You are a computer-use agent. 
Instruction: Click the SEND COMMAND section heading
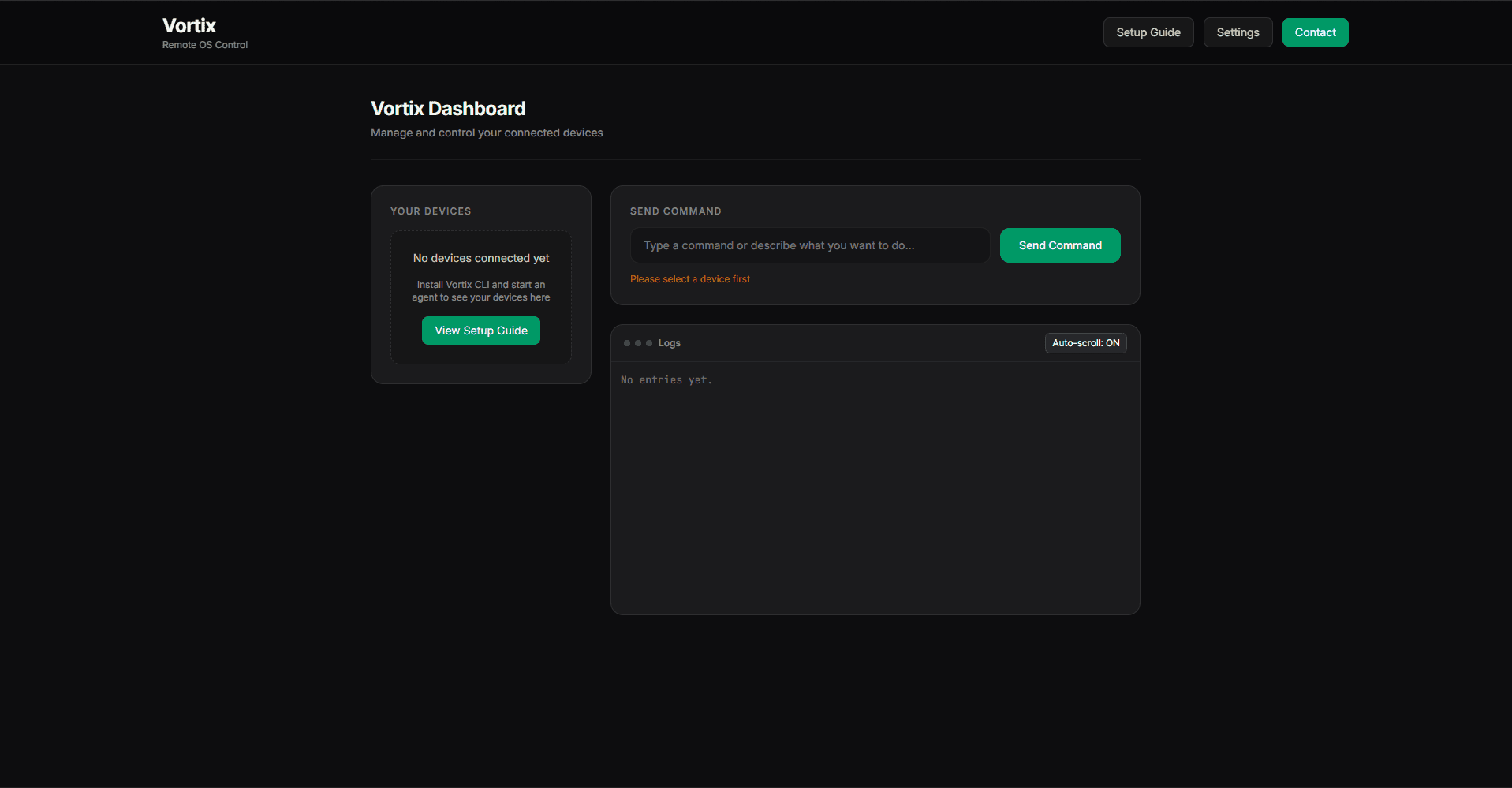[675, 211]
